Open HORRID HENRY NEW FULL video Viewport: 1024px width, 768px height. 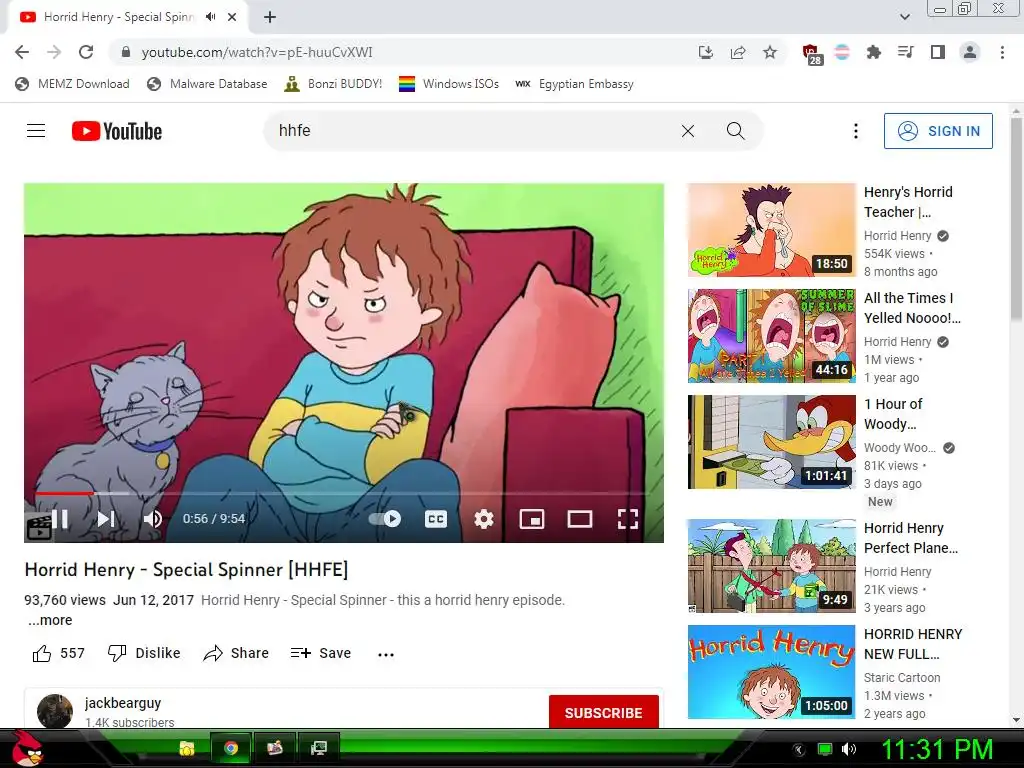click(x=771, y=672)
